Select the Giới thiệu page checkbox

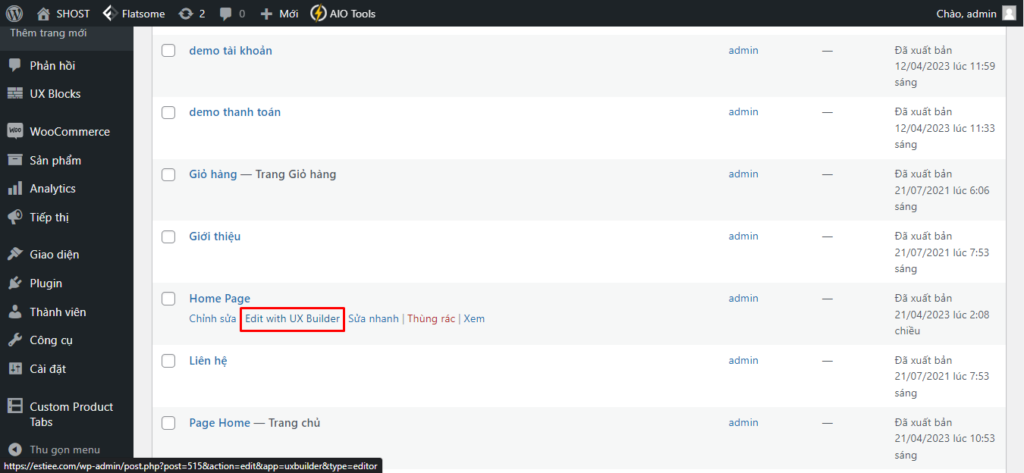point(168,237)
